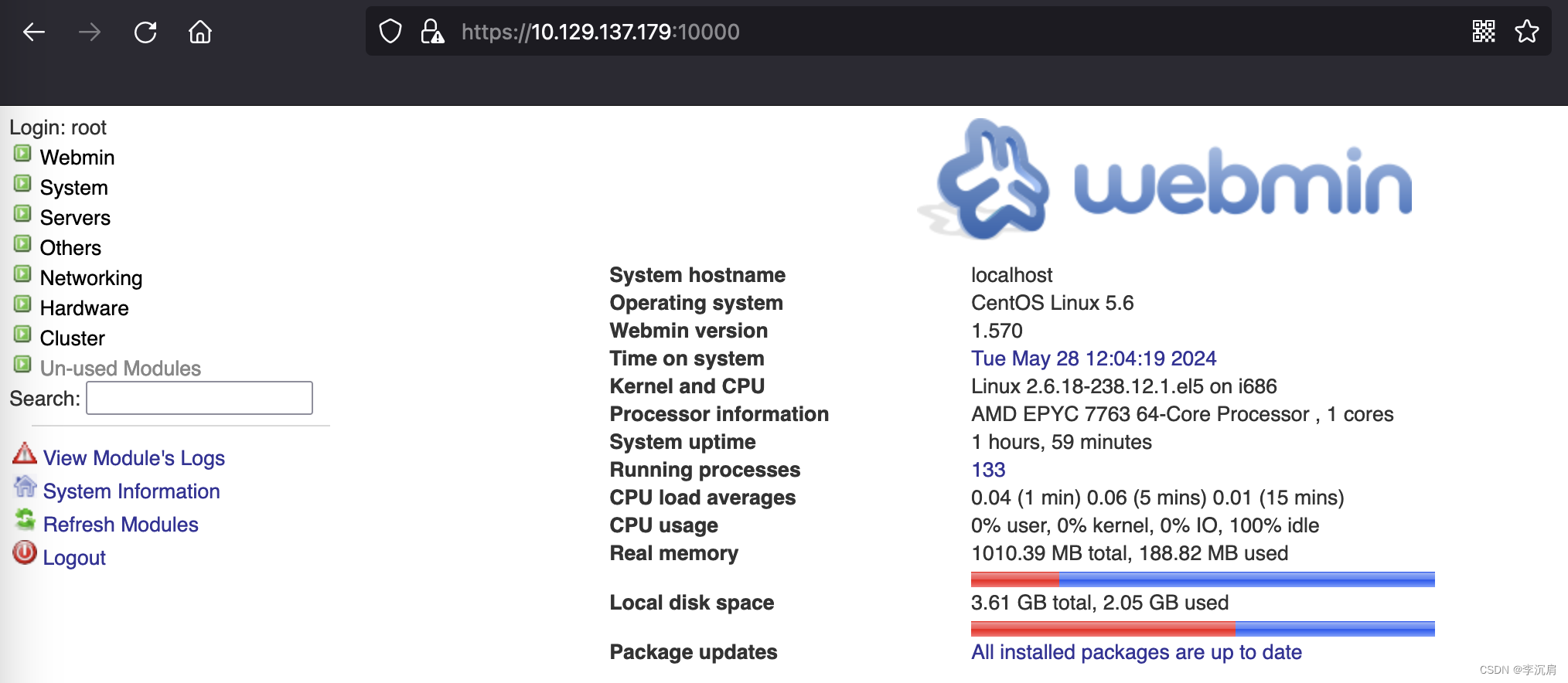Expand the Servers category arrow icon
Viewport: 1568px width, 683px height.
[x=23, y=214]
